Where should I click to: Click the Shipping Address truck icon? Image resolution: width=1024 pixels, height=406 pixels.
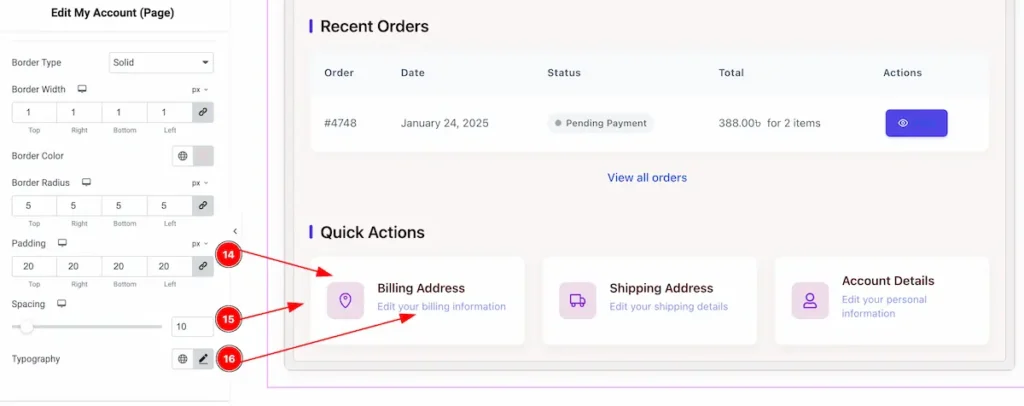click(577, 300)
